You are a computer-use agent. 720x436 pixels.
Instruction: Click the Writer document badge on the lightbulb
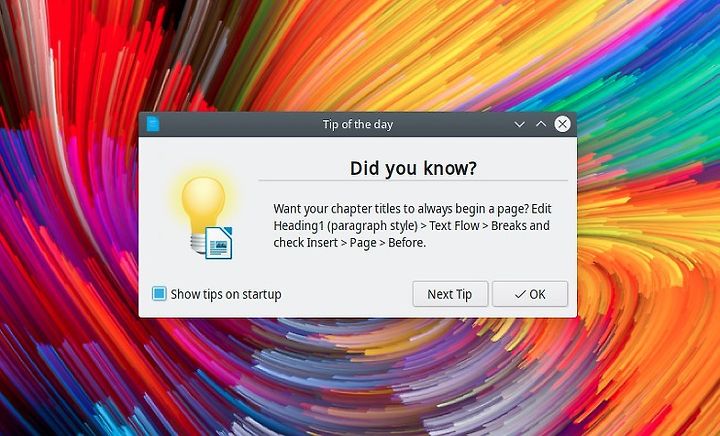point(219,243)
